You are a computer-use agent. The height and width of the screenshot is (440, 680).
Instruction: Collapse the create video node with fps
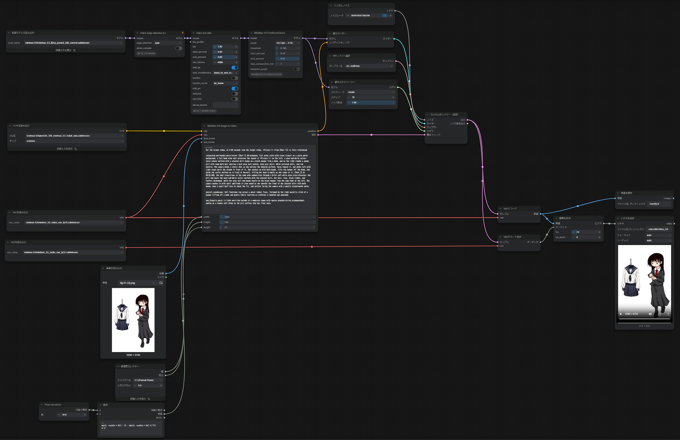pyautogui.click(x=556, y=218)
